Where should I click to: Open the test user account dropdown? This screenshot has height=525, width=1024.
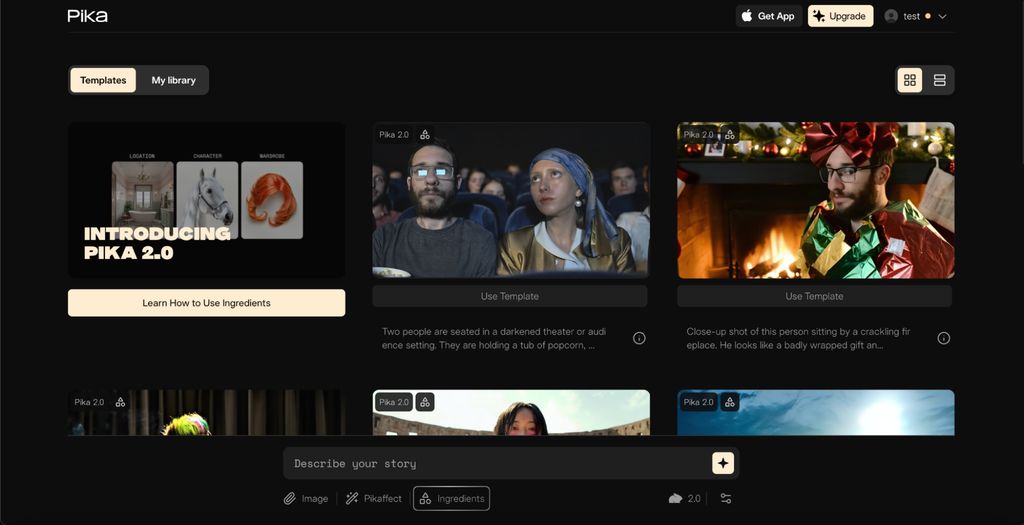click(915, 16)
